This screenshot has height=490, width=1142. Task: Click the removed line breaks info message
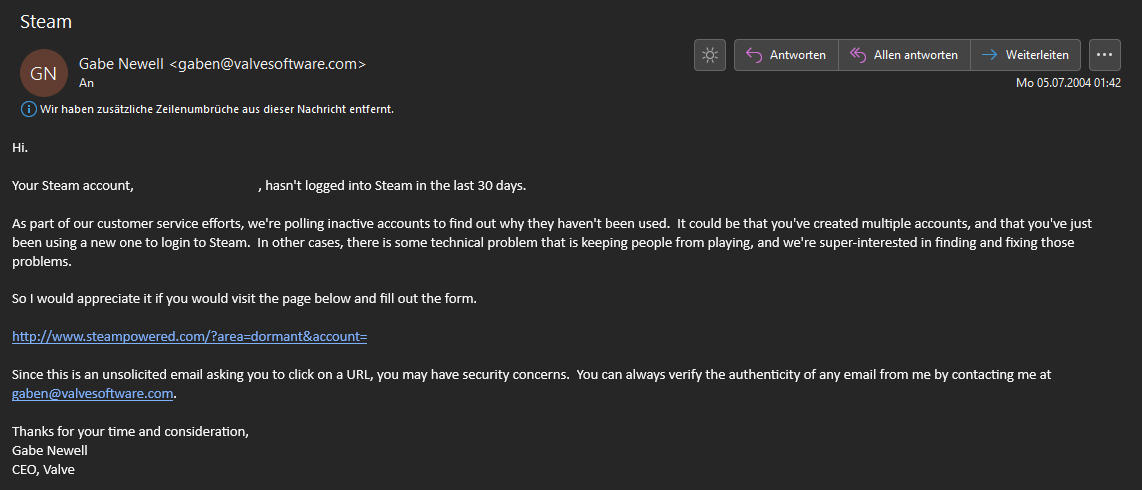(216, 109)
